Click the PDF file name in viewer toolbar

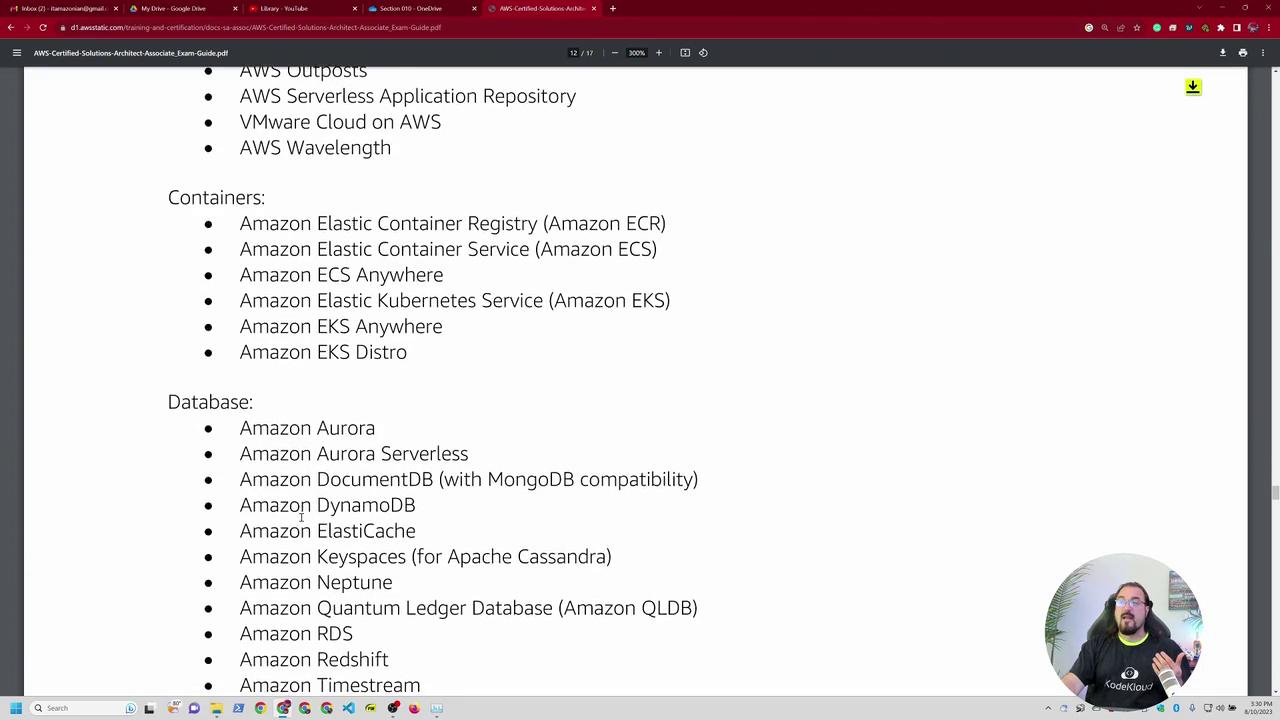tap(131, 53)
